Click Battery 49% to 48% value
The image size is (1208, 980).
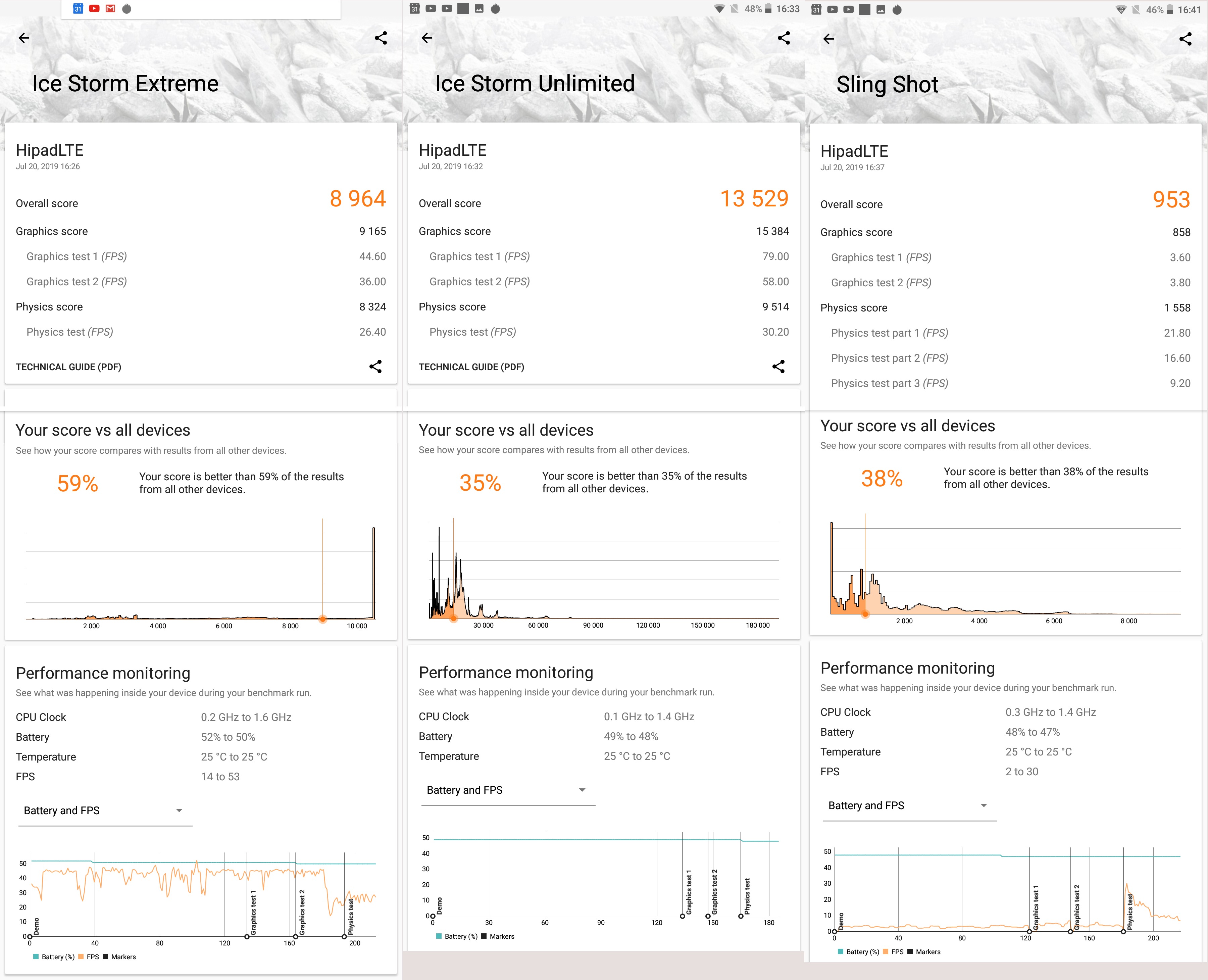coord(631,737)
